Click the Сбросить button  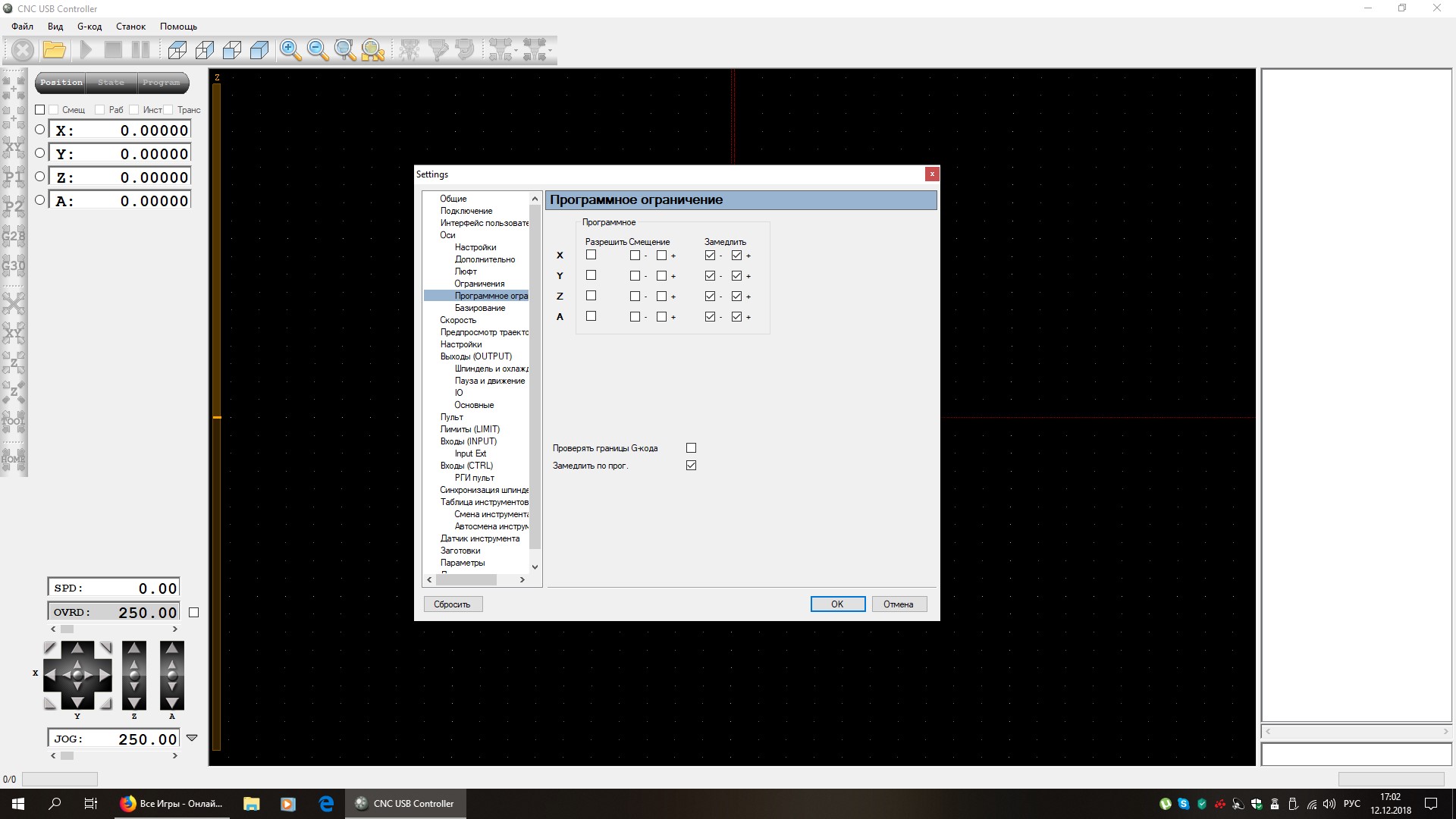pos(452,604)
